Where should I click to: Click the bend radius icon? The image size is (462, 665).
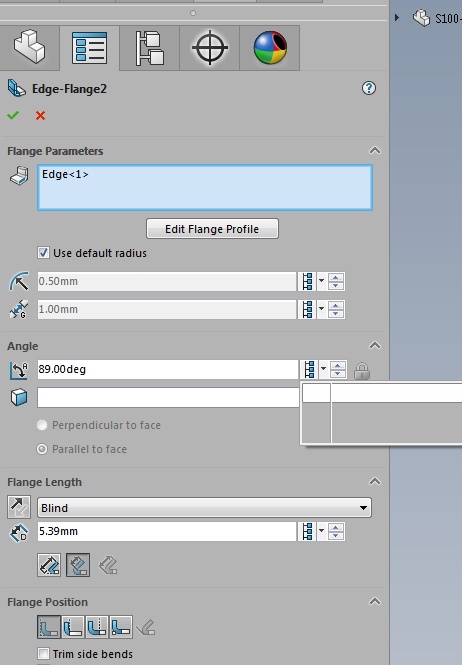pos(19,281)
